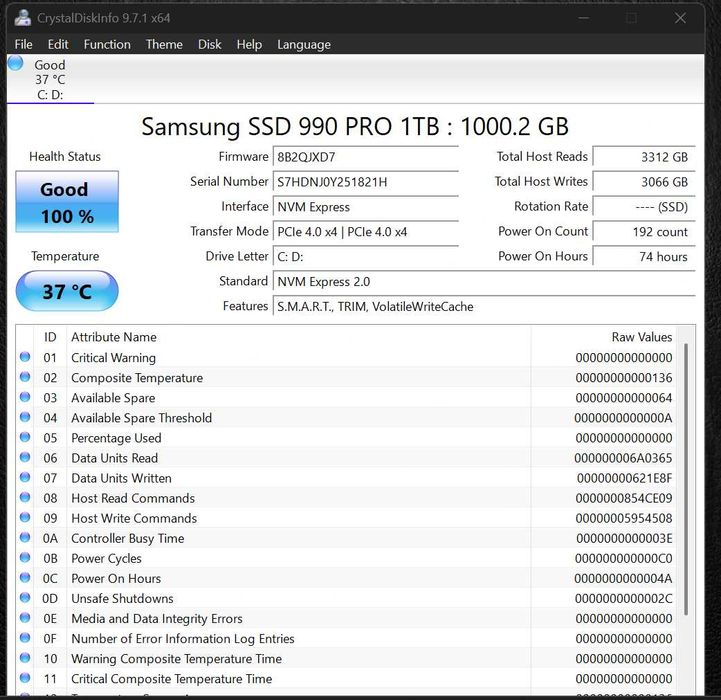Click the Features field with S.M.A.R.T., TRIM
721x700 pixels.
pos(484,306)
